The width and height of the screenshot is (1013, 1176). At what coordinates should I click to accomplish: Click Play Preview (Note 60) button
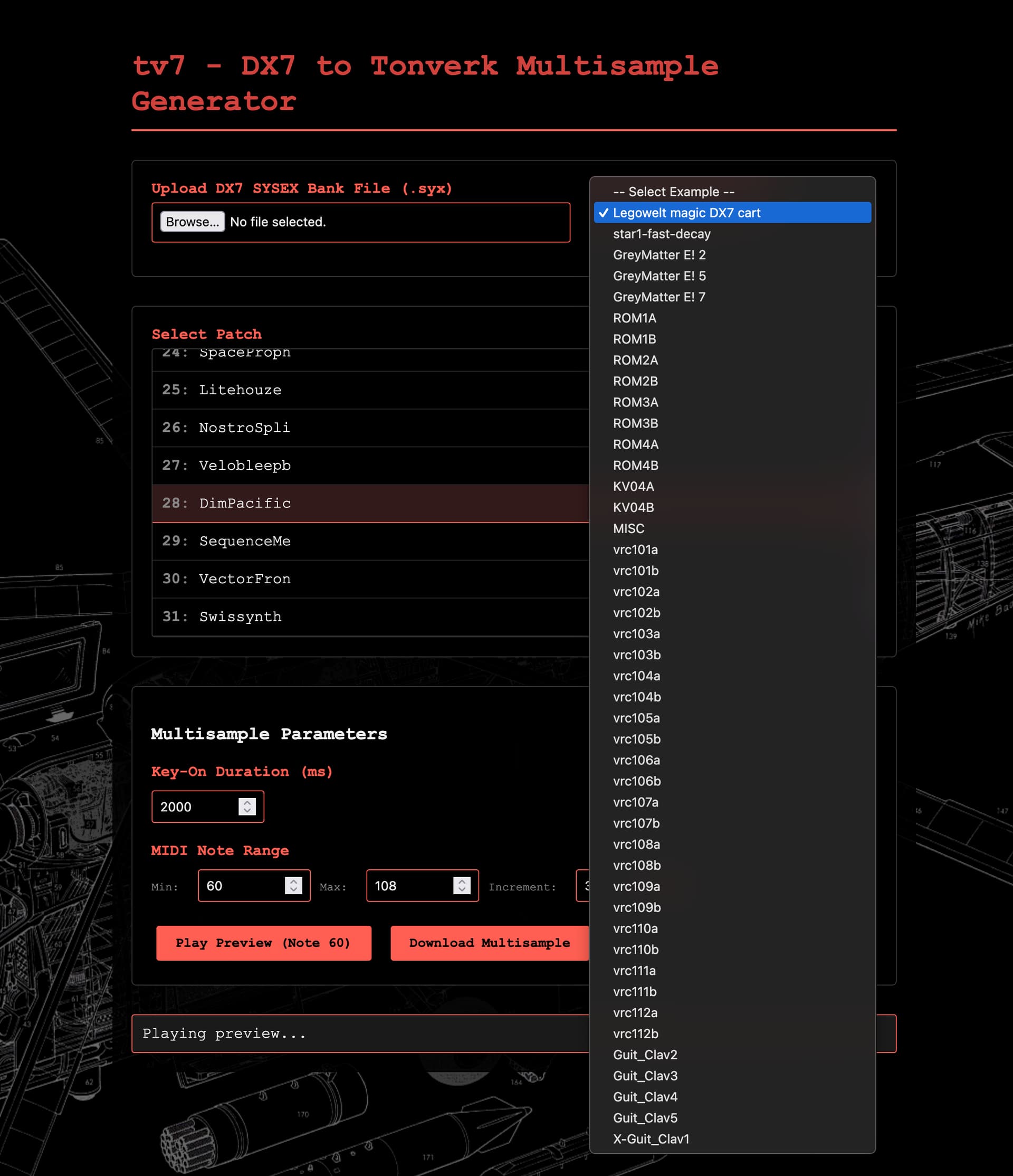pyautogui.click(x=264, y=943)
